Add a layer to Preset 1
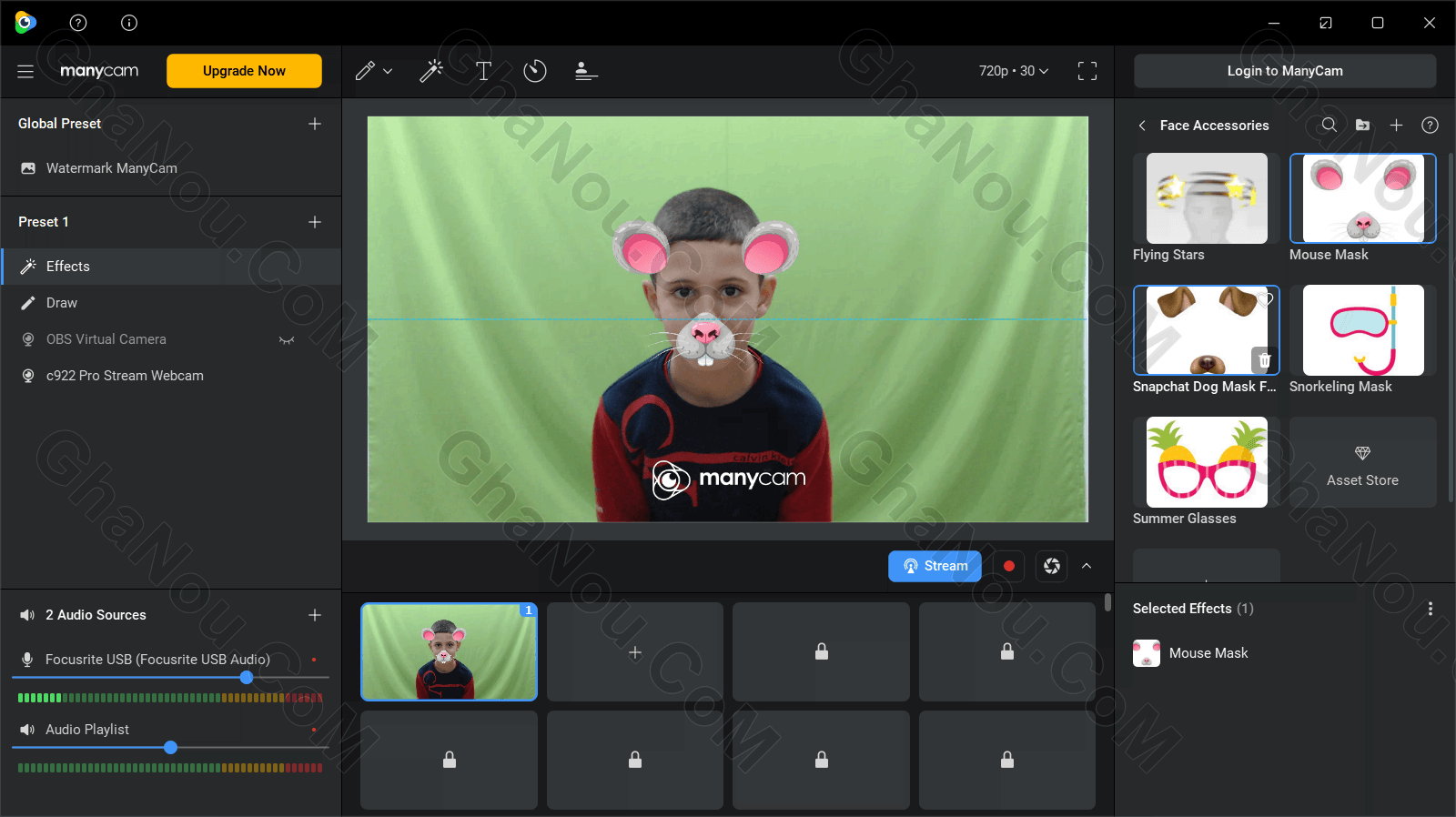Screen dimensions: 1456x817 pos(315,222)
